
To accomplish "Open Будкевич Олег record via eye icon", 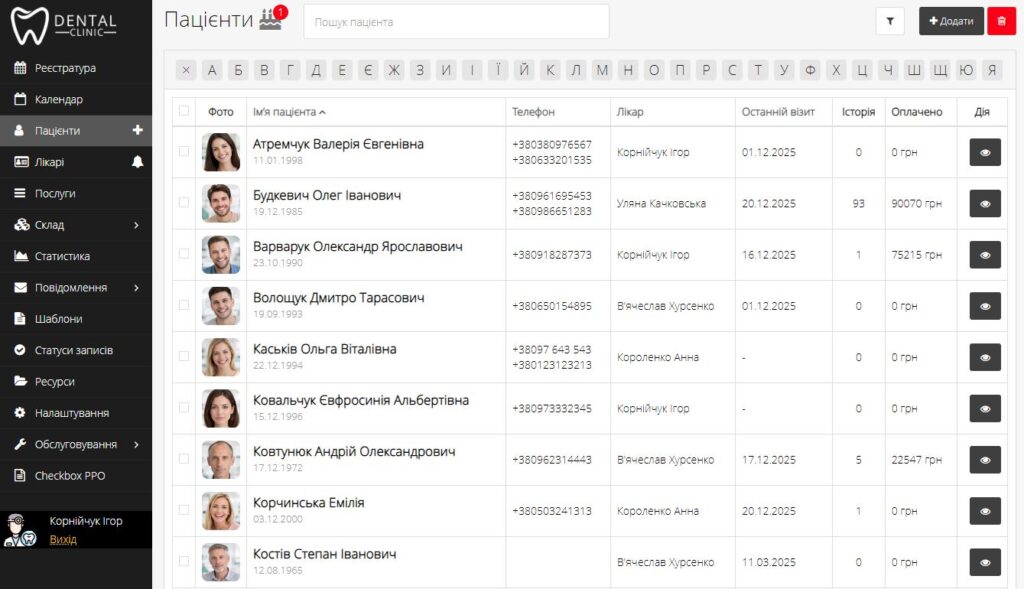I will point(983,203).
